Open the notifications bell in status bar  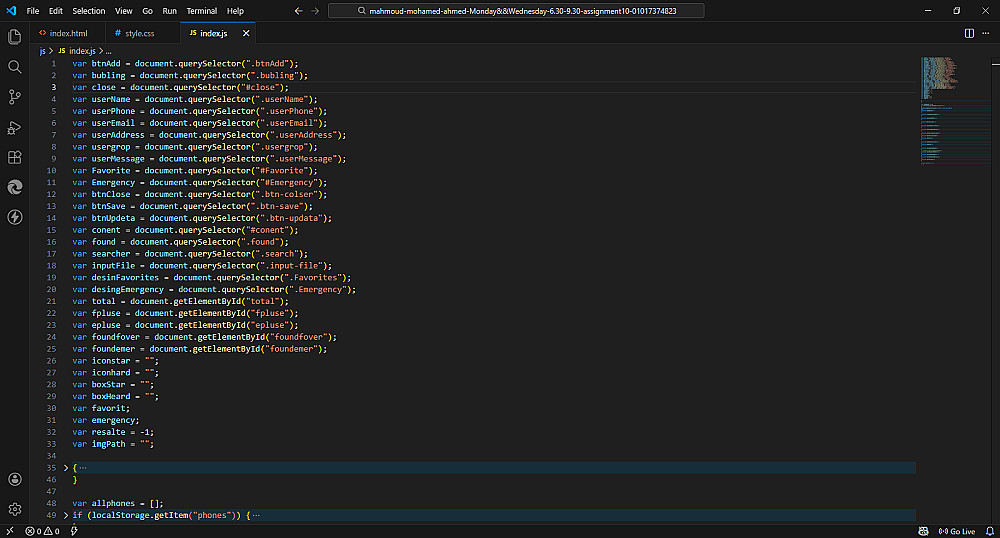989,531
